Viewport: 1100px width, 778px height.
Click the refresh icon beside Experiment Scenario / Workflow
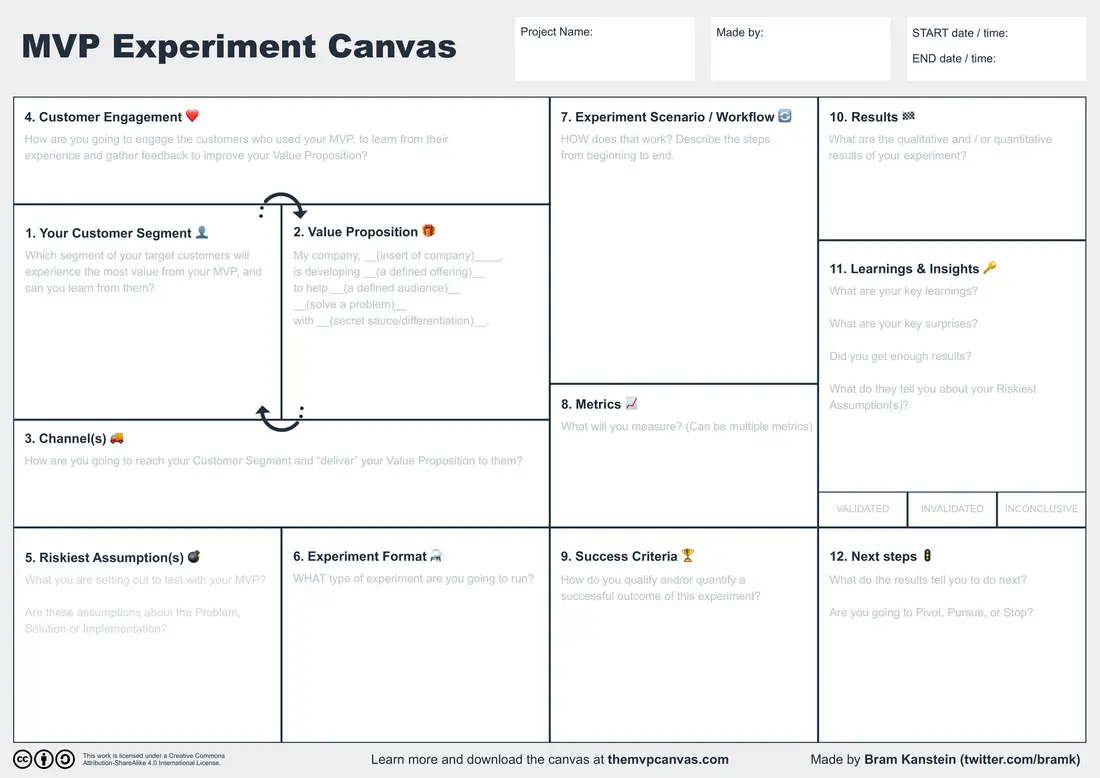(785, 116)
